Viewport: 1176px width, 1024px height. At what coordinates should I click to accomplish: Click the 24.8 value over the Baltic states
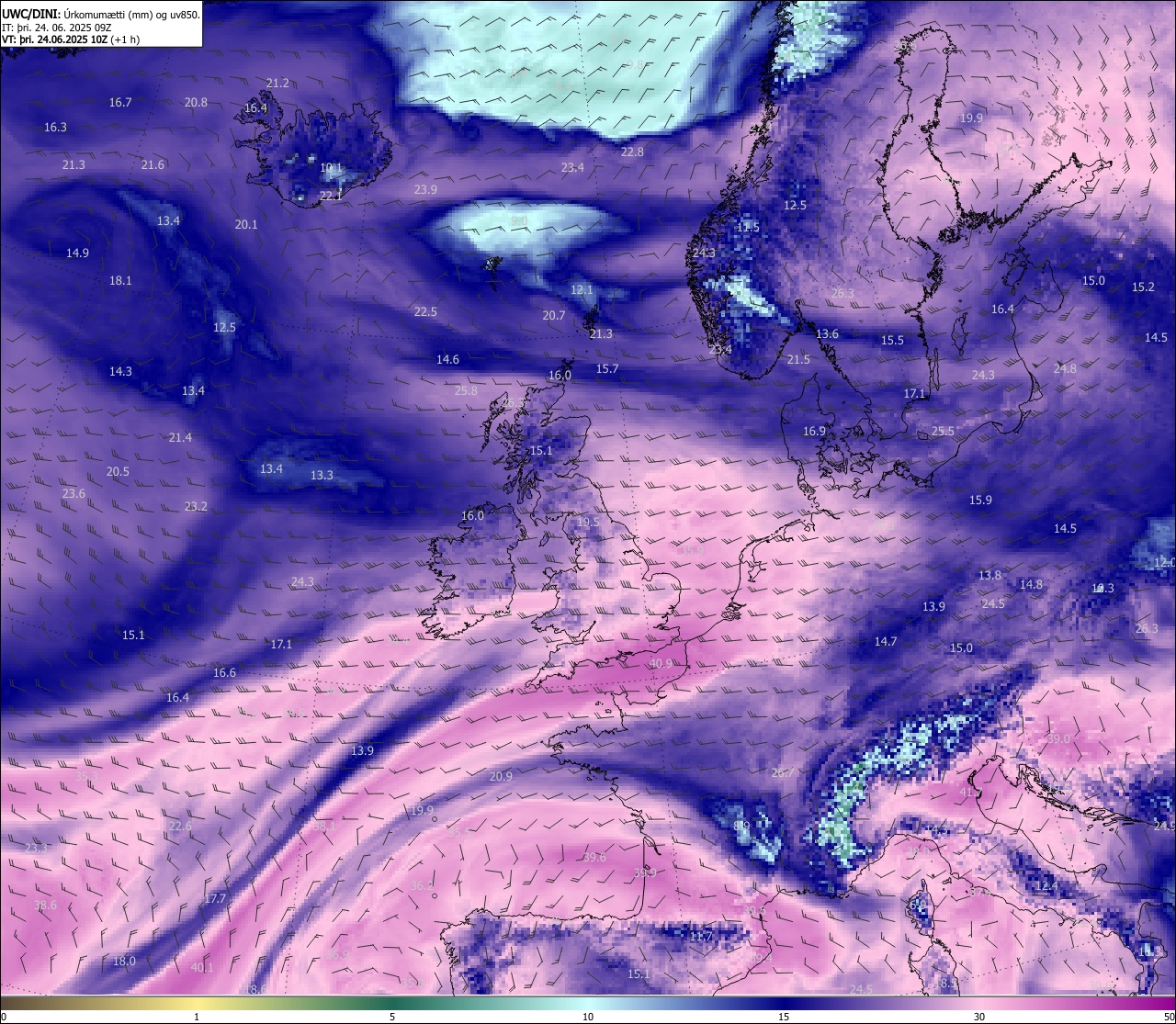point(1065,368)
